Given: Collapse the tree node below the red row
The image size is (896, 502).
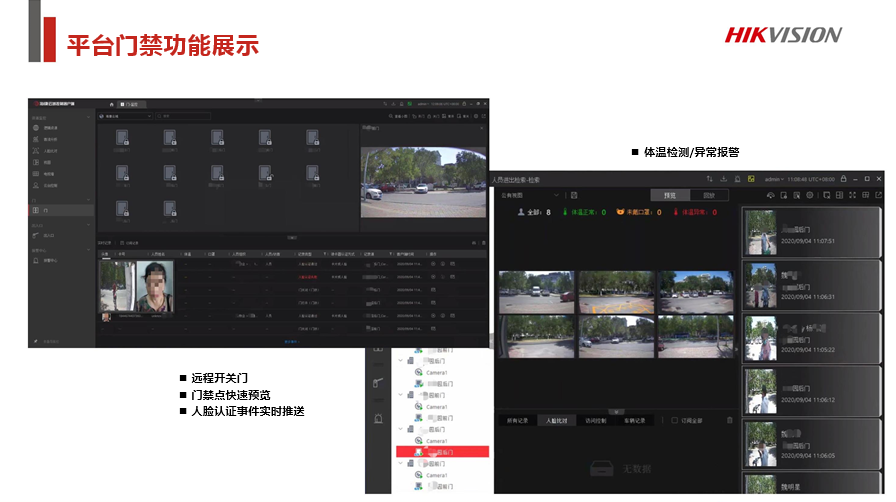Looking at the screenshot, I should coord(401,463).
